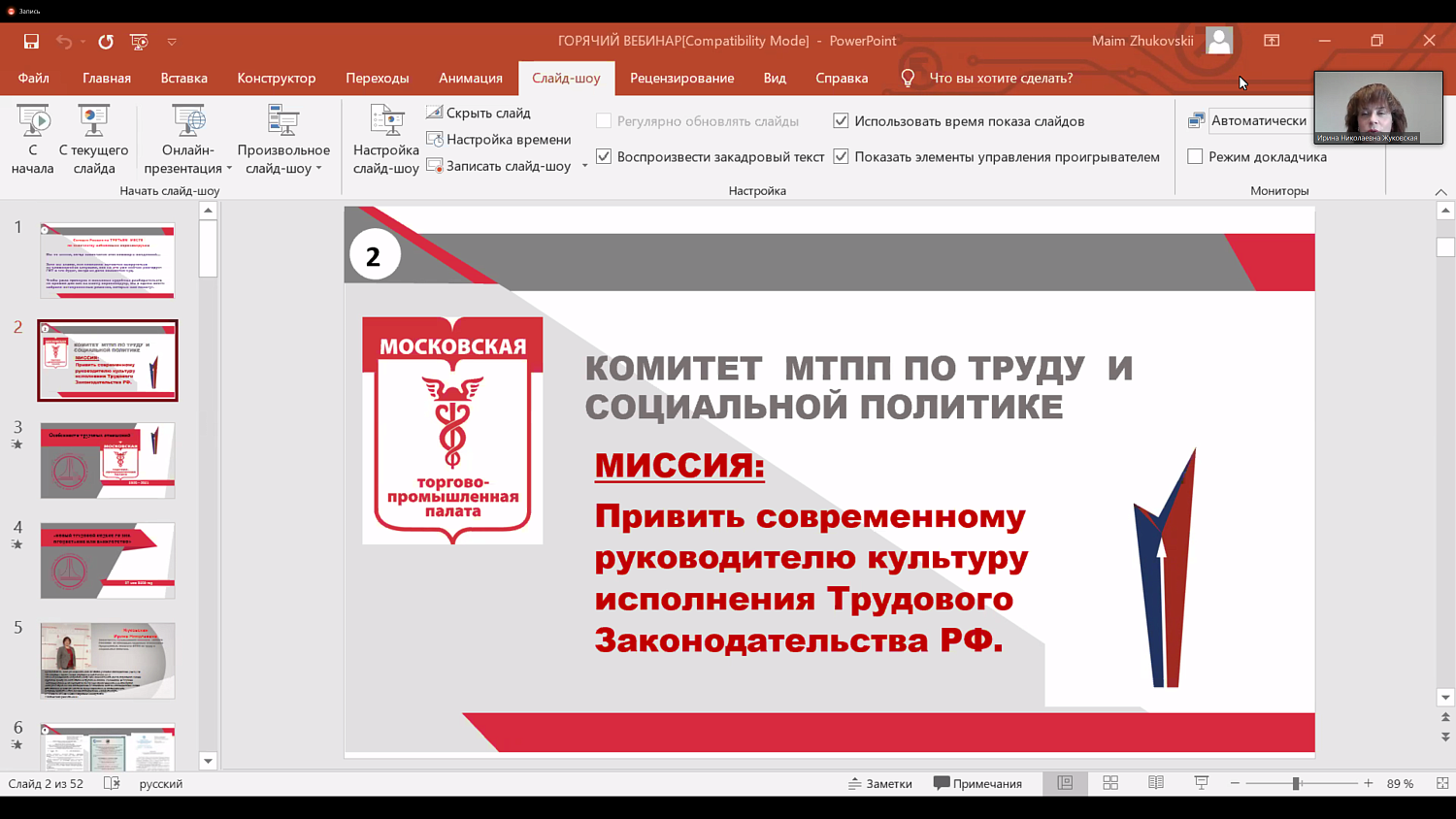Repeat the last action with redo icon

pyautogui.click(x=106, y=41)
